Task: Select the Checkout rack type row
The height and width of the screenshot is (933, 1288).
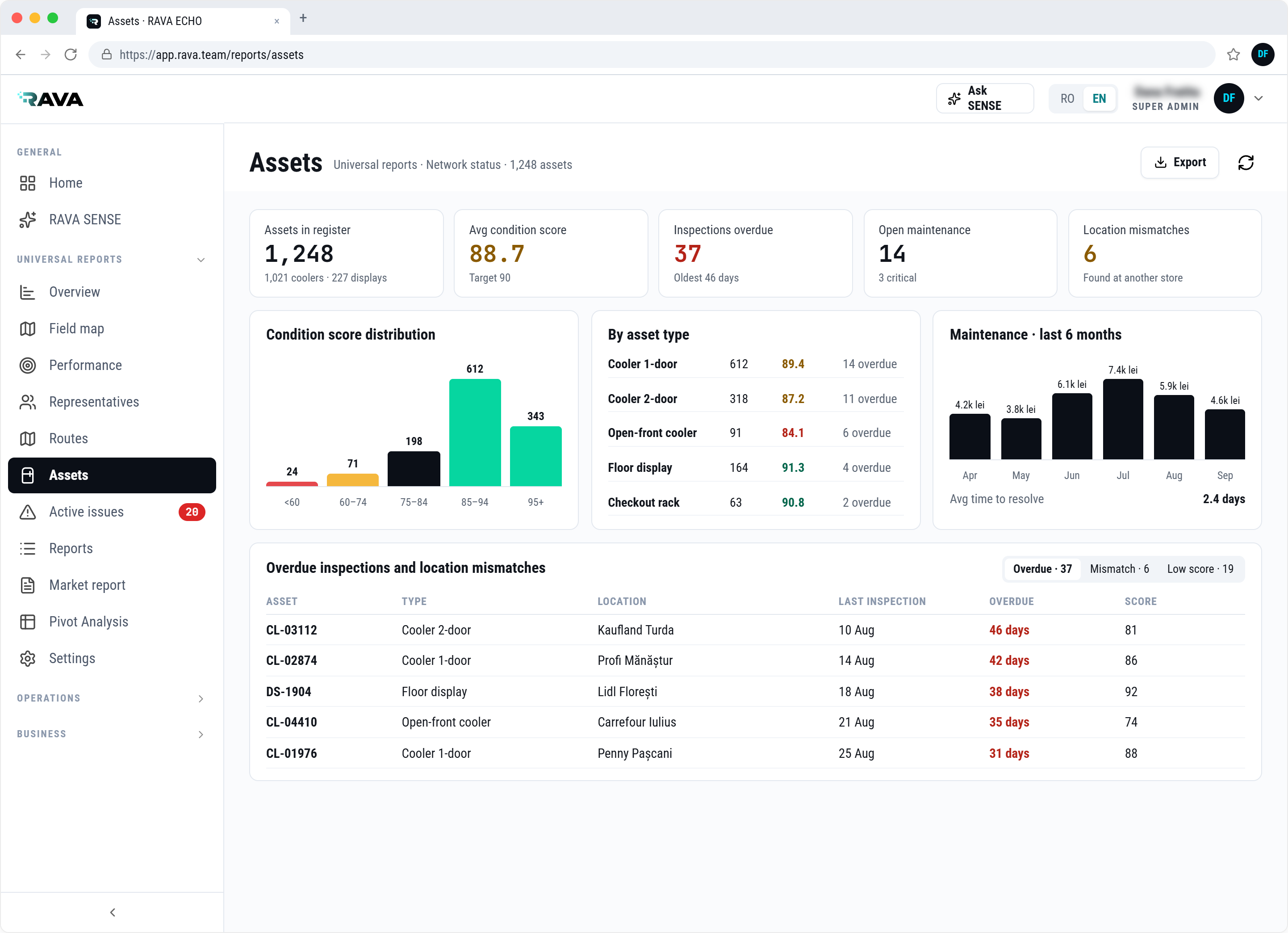Action: 755,502
